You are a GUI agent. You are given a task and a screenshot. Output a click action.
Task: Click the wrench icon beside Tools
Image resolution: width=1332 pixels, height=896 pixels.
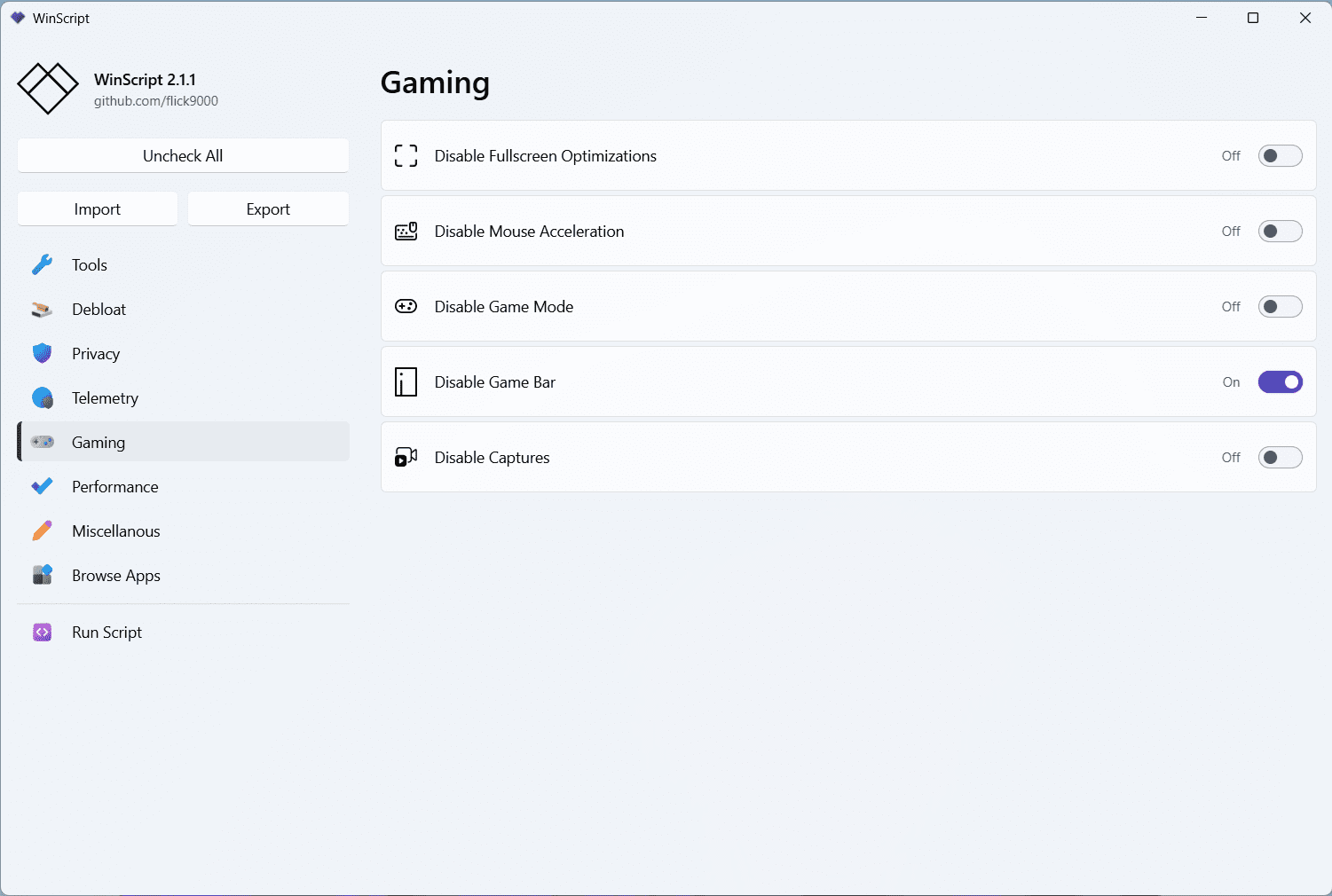42,265
